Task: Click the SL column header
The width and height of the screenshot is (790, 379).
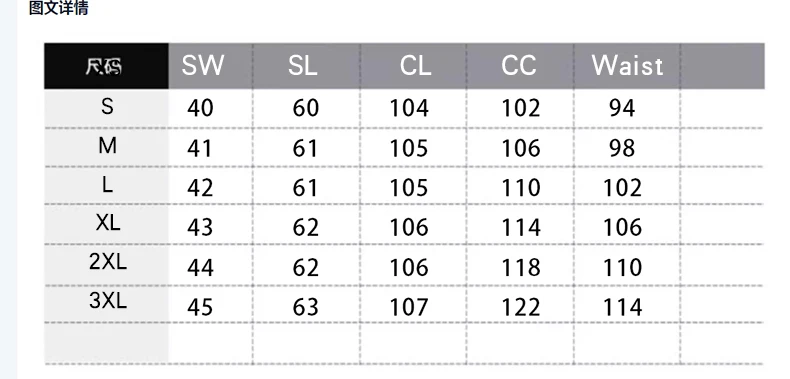Action: pyautogui.click(x=303, y=66)
